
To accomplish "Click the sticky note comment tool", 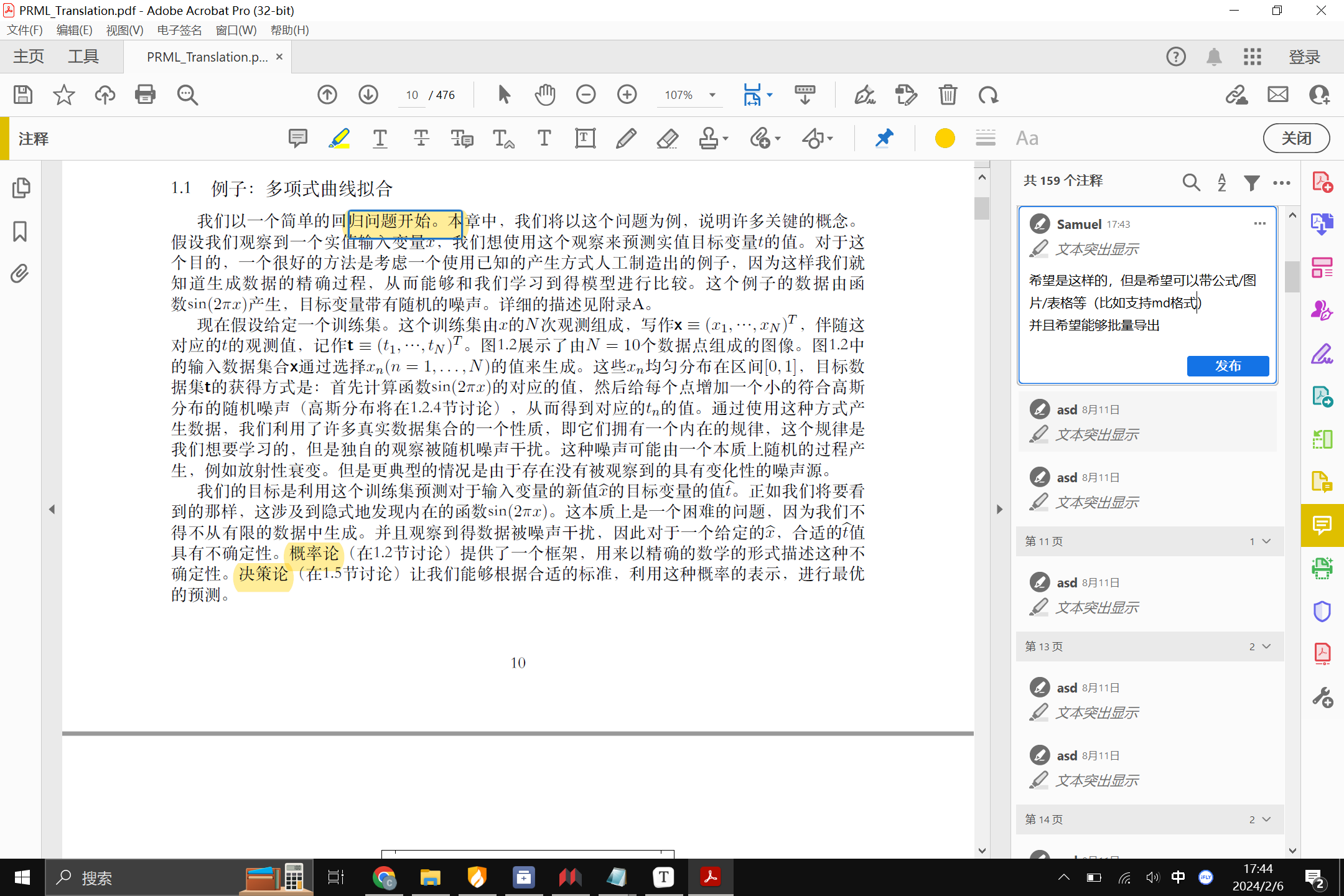I will [298, 138].
